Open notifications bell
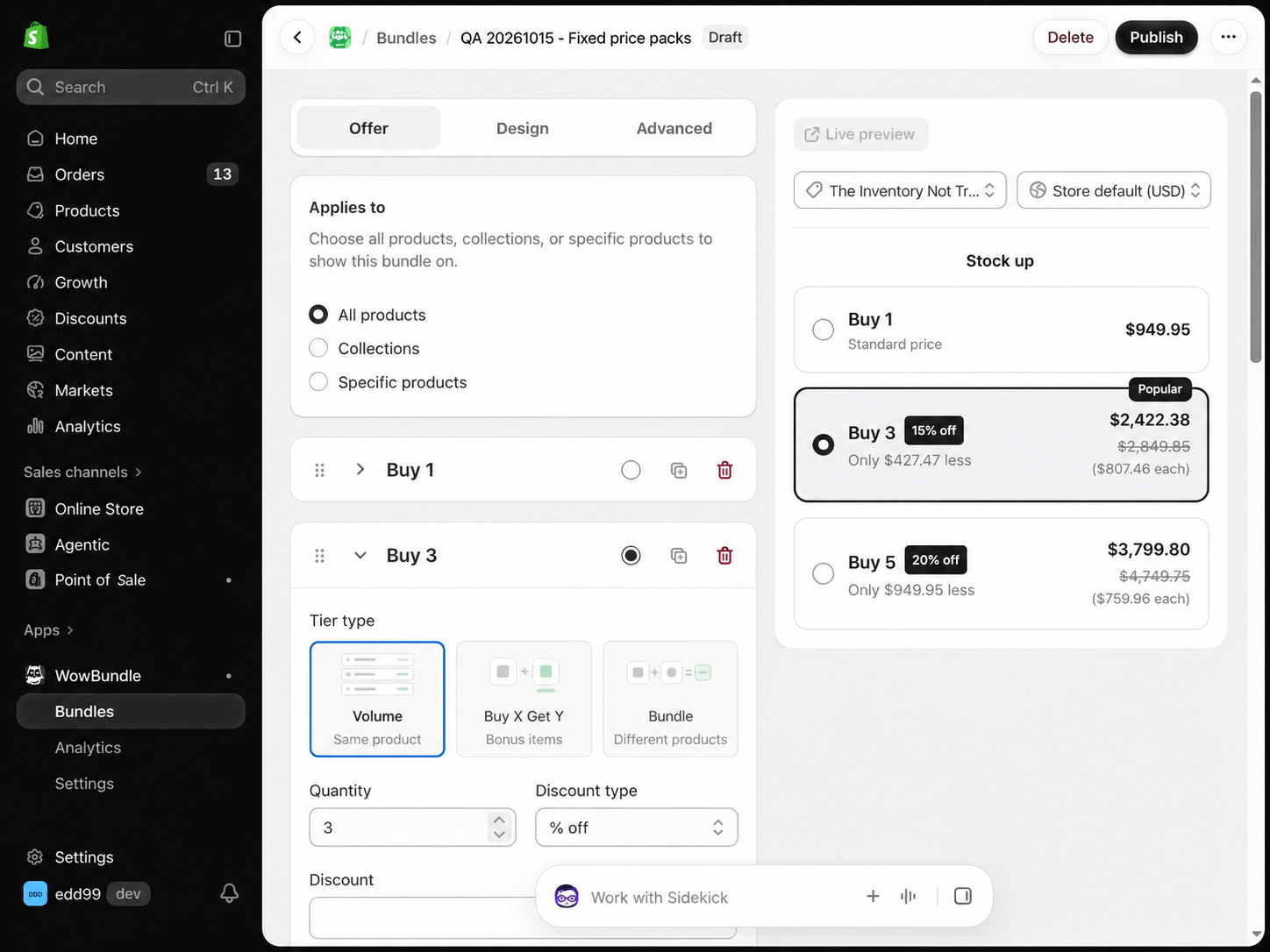 click(x=229, y=893)
